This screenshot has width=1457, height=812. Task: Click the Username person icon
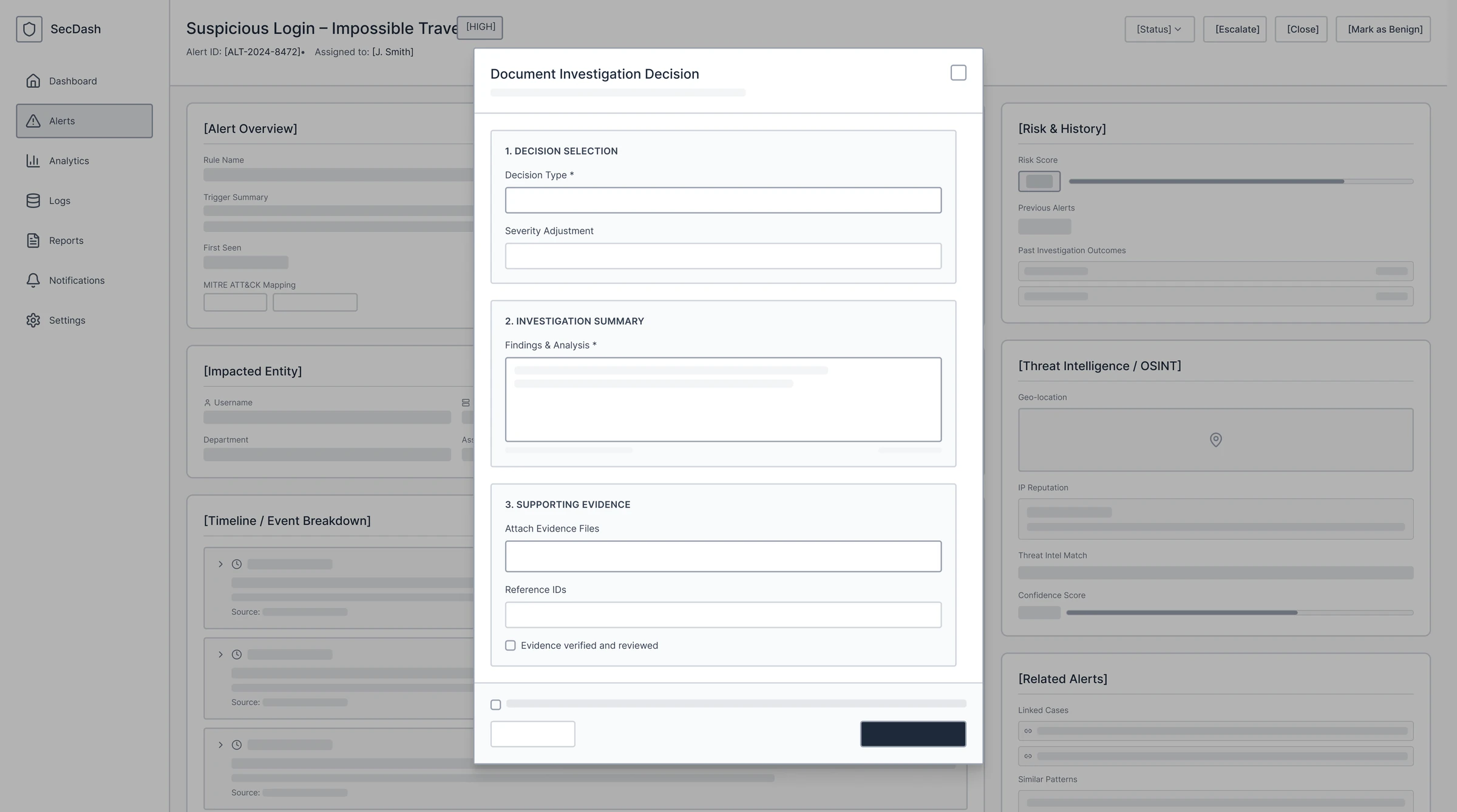click(x=207, y=402)
